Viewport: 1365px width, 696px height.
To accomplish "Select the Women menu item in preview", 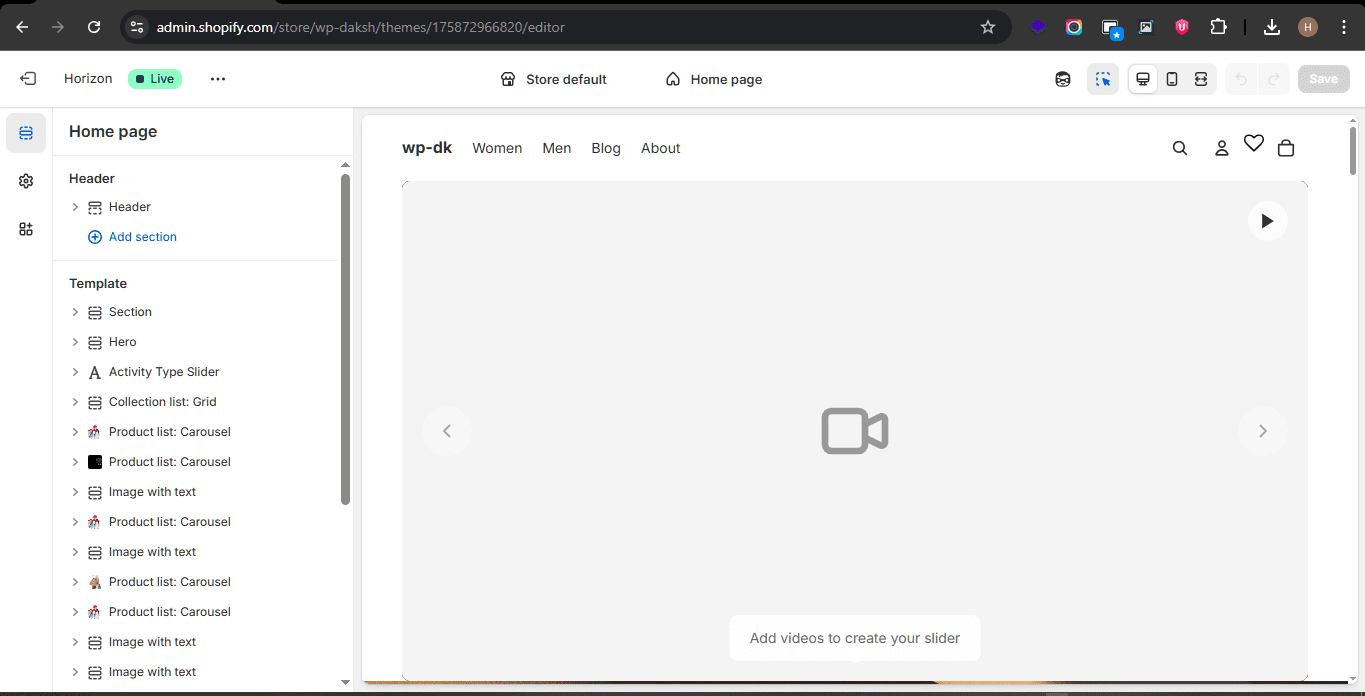I will 497,147.
